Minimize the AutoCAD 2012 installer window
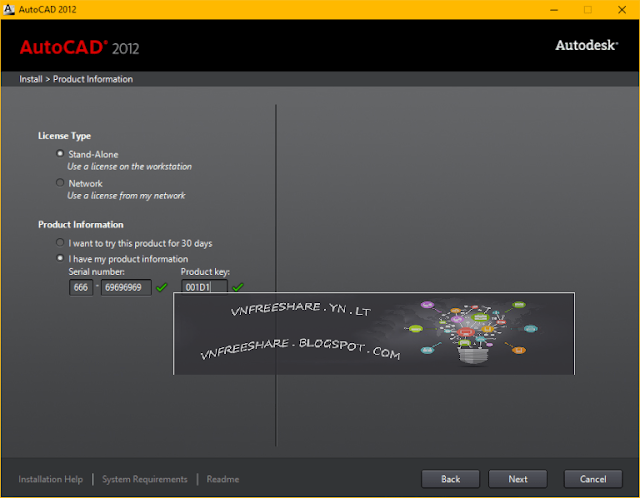640x498 pixels. tap(554, 10)
